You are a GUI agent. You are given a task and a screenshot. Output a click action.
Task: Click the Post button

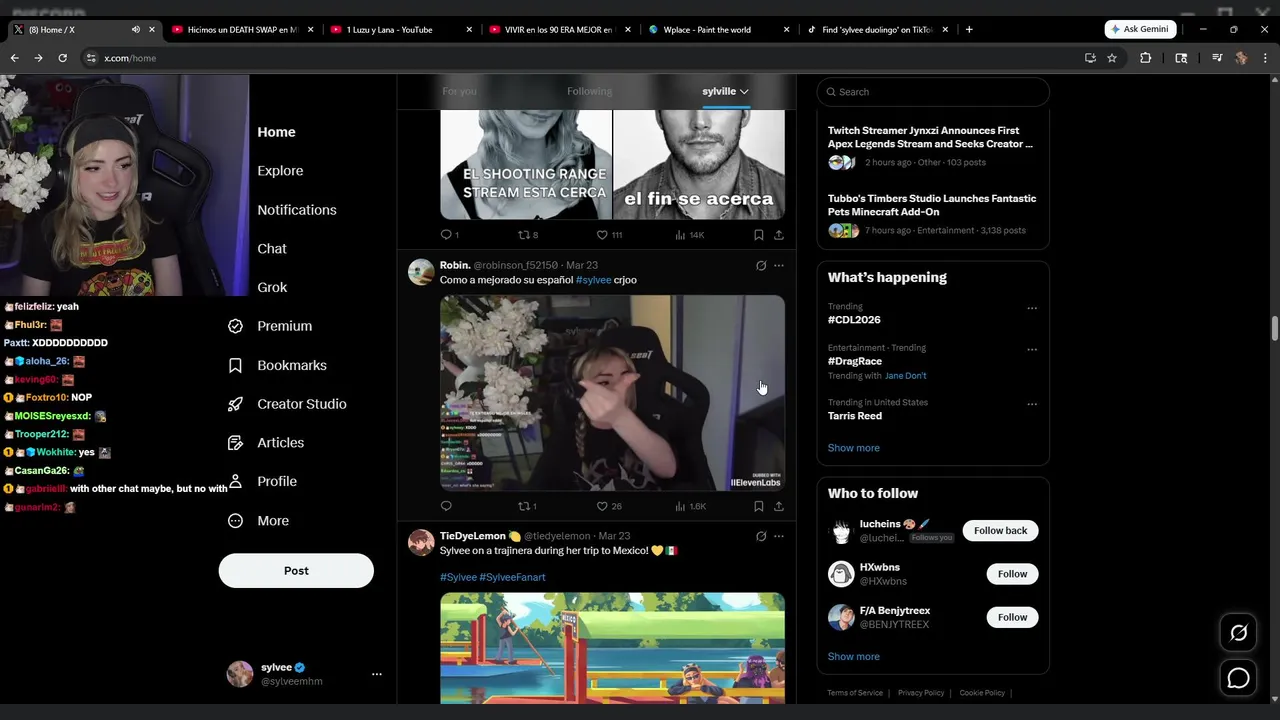(x=296, y=571)
